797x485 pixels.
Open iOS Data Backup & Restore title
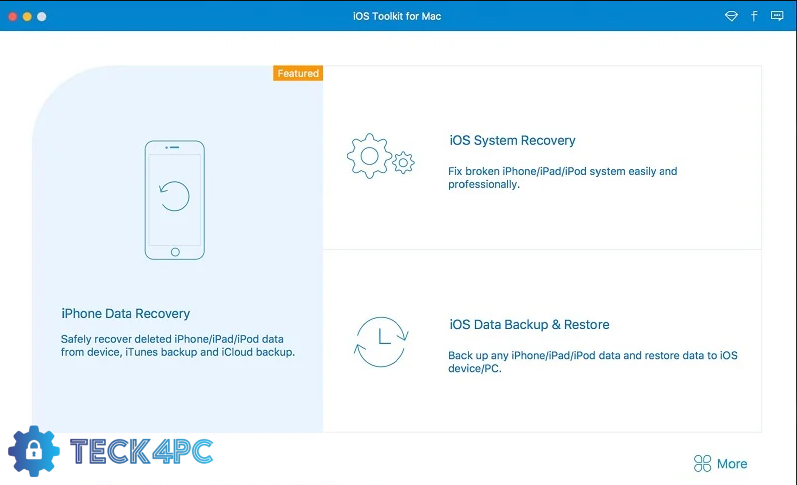529,324
